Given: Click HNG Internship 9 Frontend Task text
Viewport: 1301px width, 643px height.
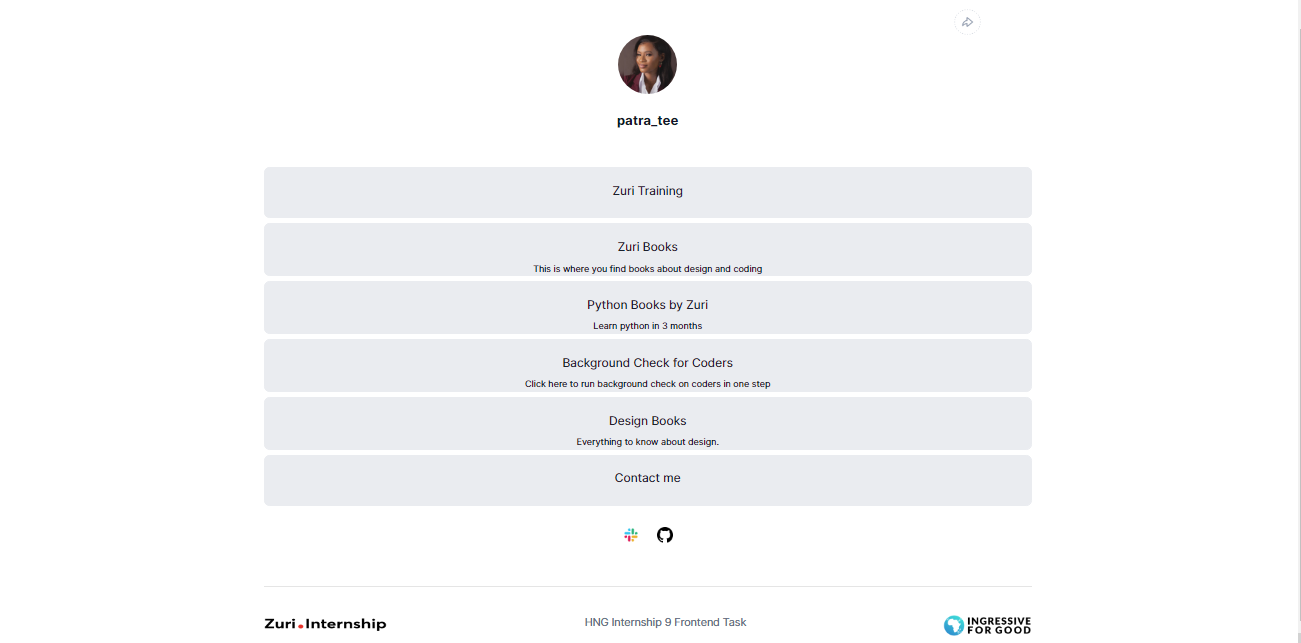Looking at the screenshot, I should (x=665, y=622).
